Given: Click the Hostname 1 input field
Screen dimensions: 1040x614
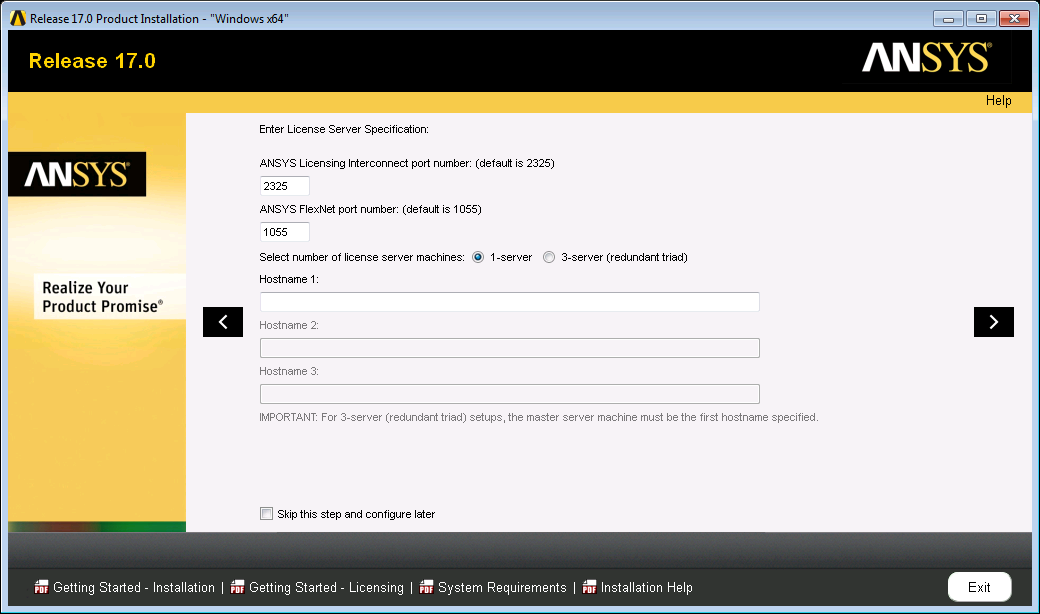Looking at the screenshot, I should click(x=509, y=302).
